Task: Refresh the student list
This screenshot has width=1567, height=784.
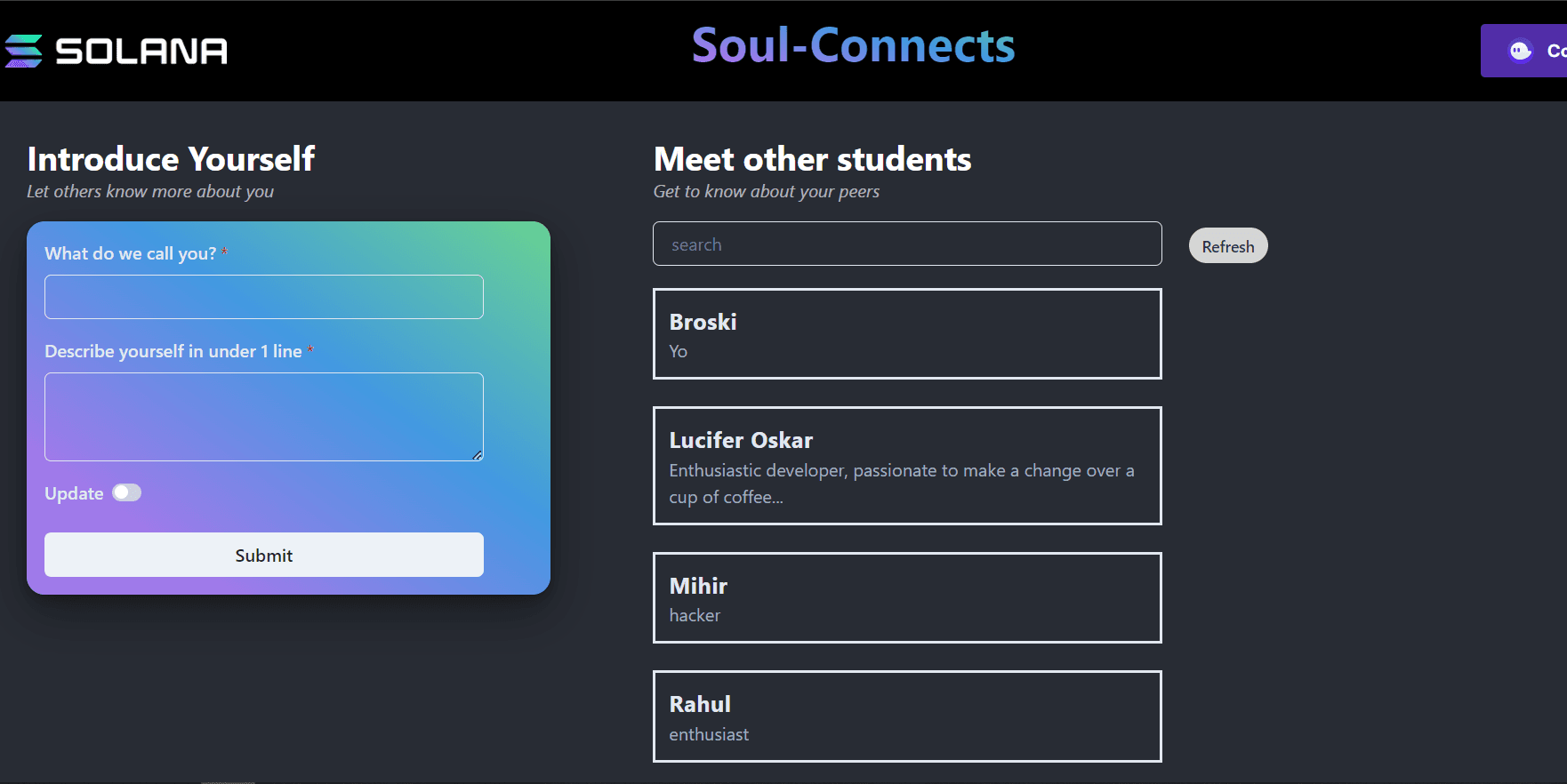Action: (1227, 246)
